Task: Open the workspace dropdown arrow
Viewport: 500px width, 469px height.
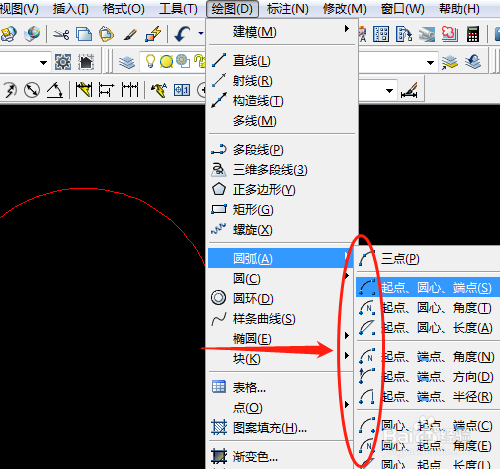Action: click(x=43, y=62)
